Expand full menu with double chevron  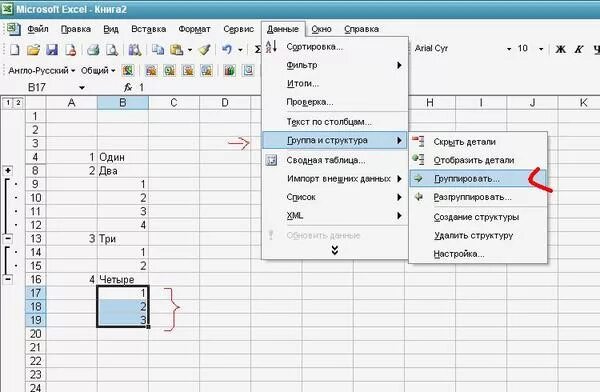coord(335,250)
